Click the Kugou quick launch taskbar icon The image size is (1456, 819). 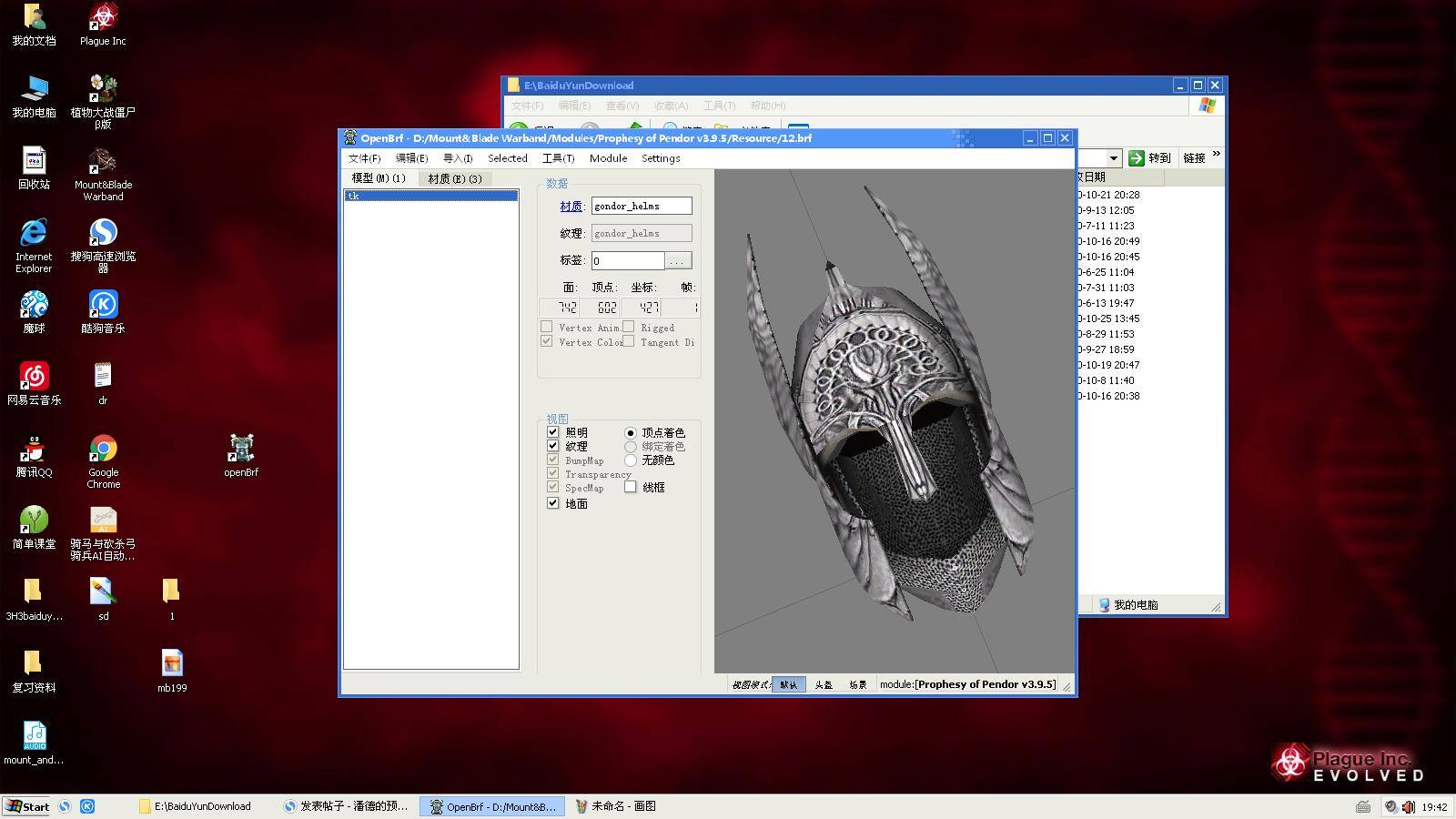87,806
